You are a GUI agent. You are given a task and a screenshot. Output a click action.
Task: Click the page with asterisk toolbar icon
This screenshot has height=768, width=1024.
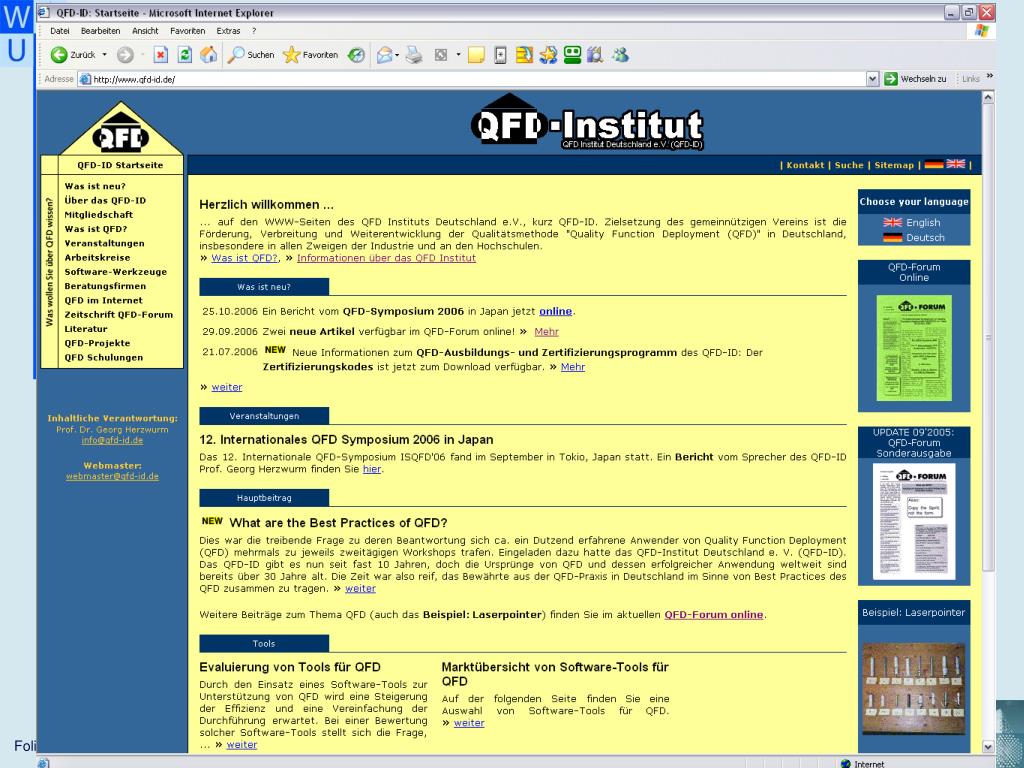[x=500, y=55]
